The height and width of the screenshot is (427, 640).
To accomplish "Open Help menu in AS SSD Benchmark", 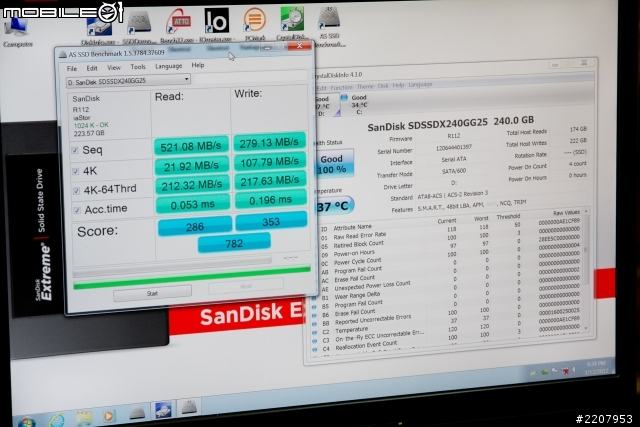I will 198,65.
